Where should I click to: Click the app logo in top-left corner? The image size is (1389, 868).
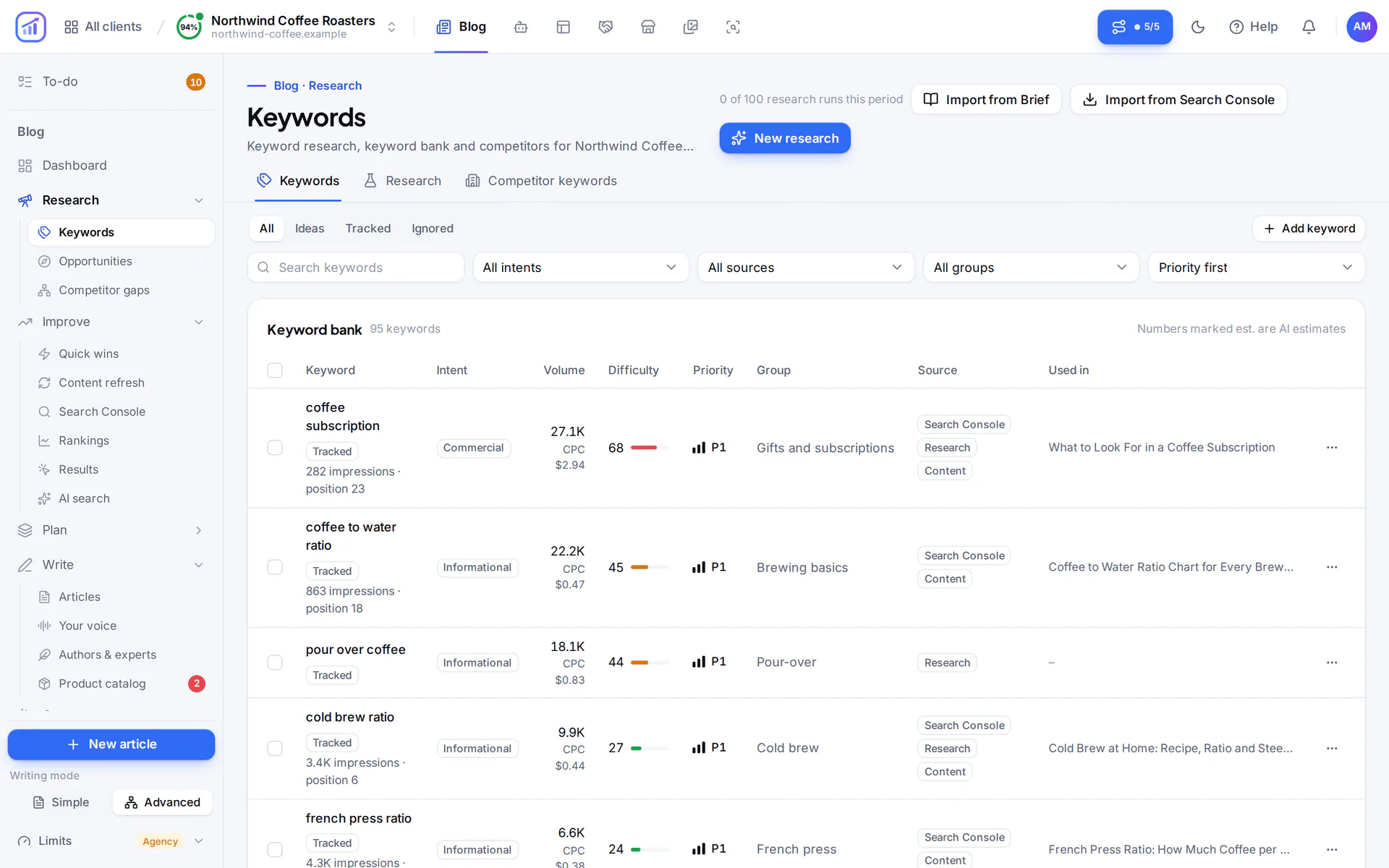pos(30,27)
